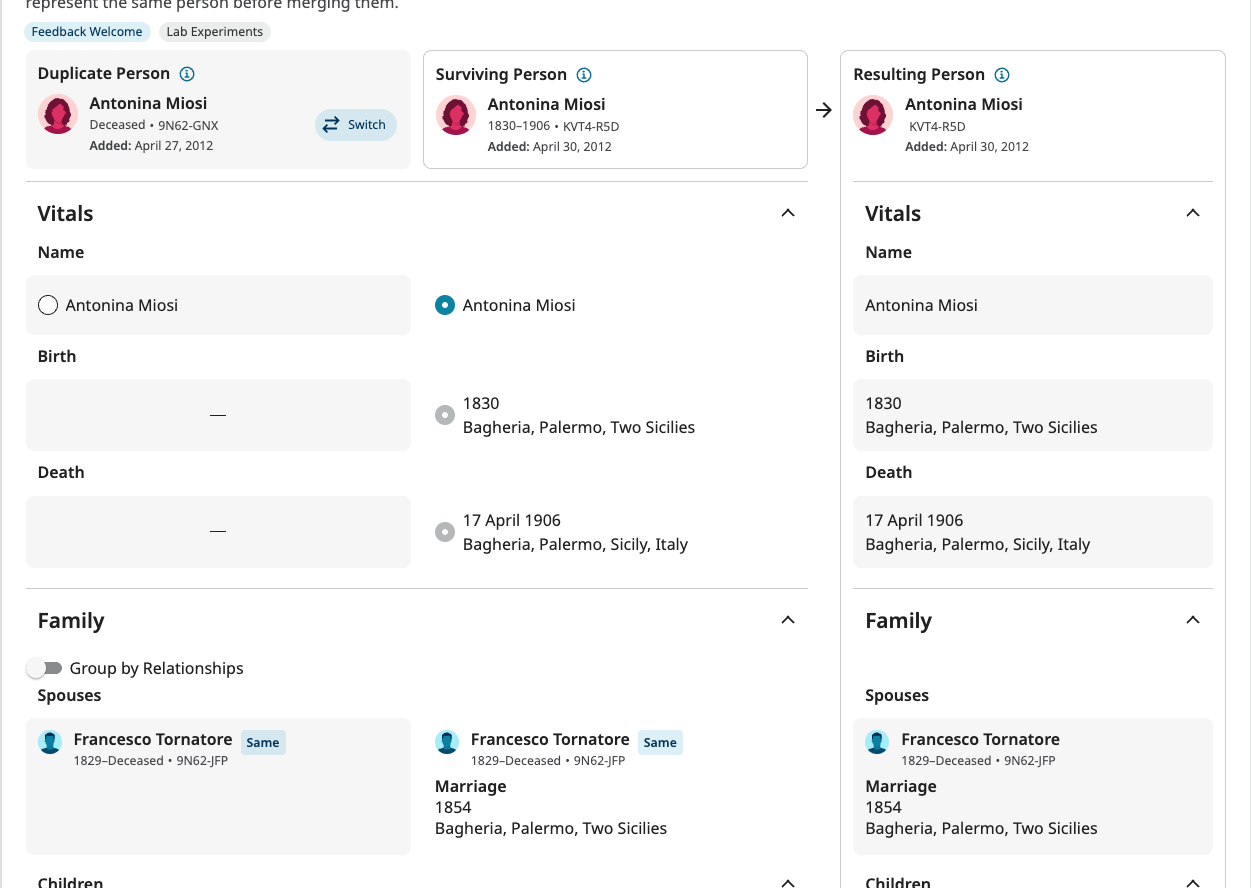Select the 1830 birth radio button
The image size is (1251, 888).
[445, 415]
